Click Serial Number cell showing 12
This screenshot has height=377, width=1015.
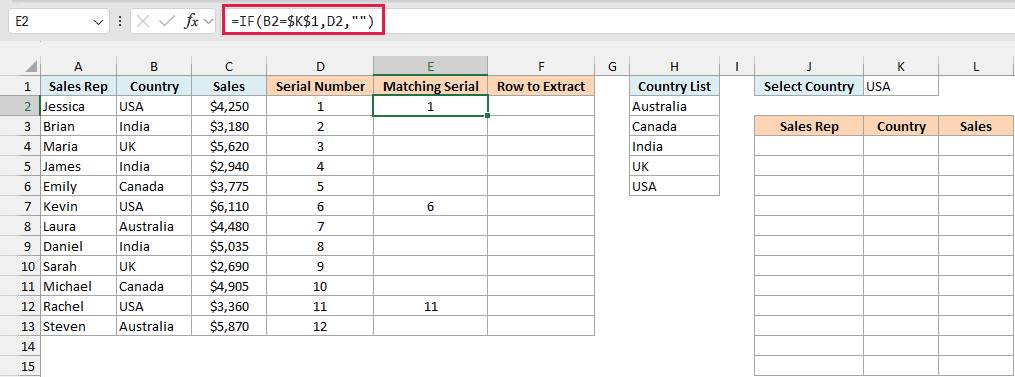click(x=320, y=326)
